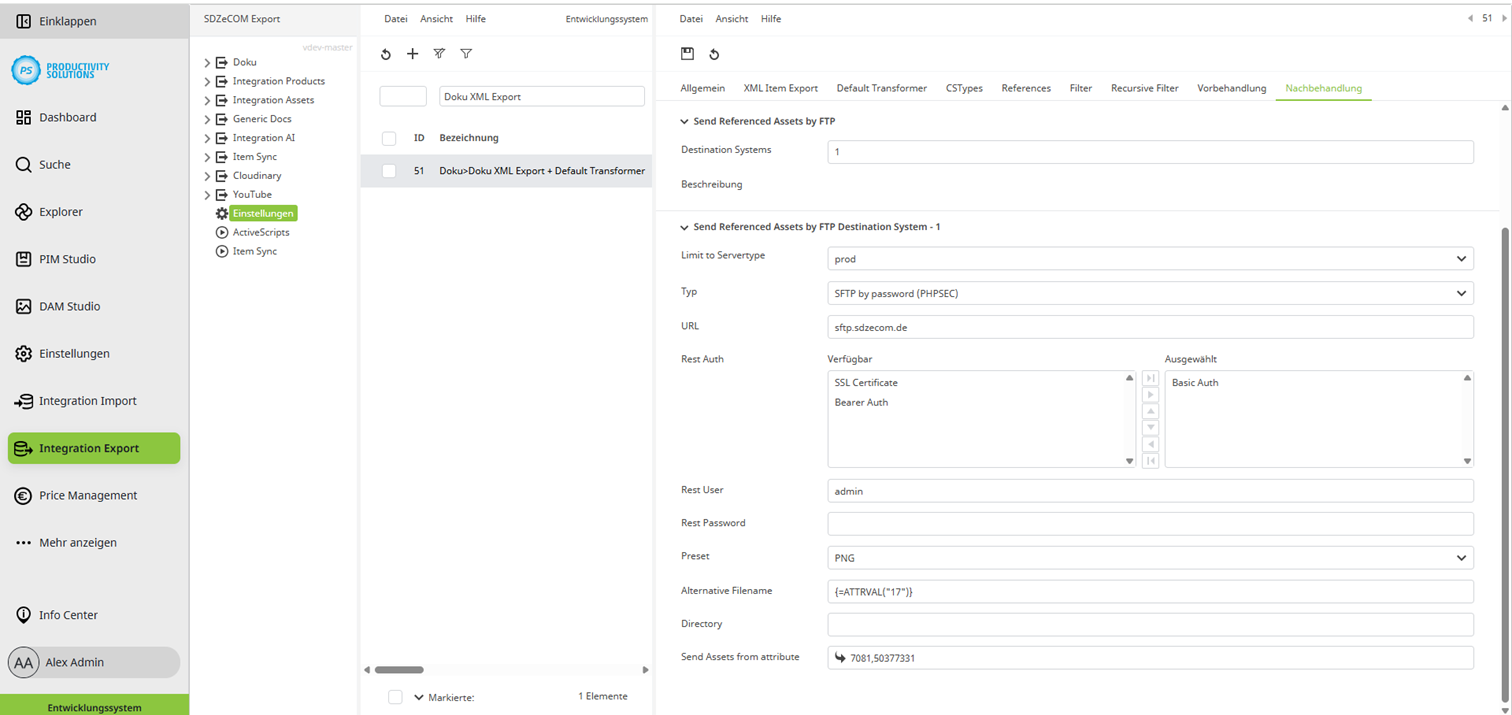Check the checkbox for row ID 51
Image resolution: width=1512 pixels, height=715 pixels.
point(388,171)
